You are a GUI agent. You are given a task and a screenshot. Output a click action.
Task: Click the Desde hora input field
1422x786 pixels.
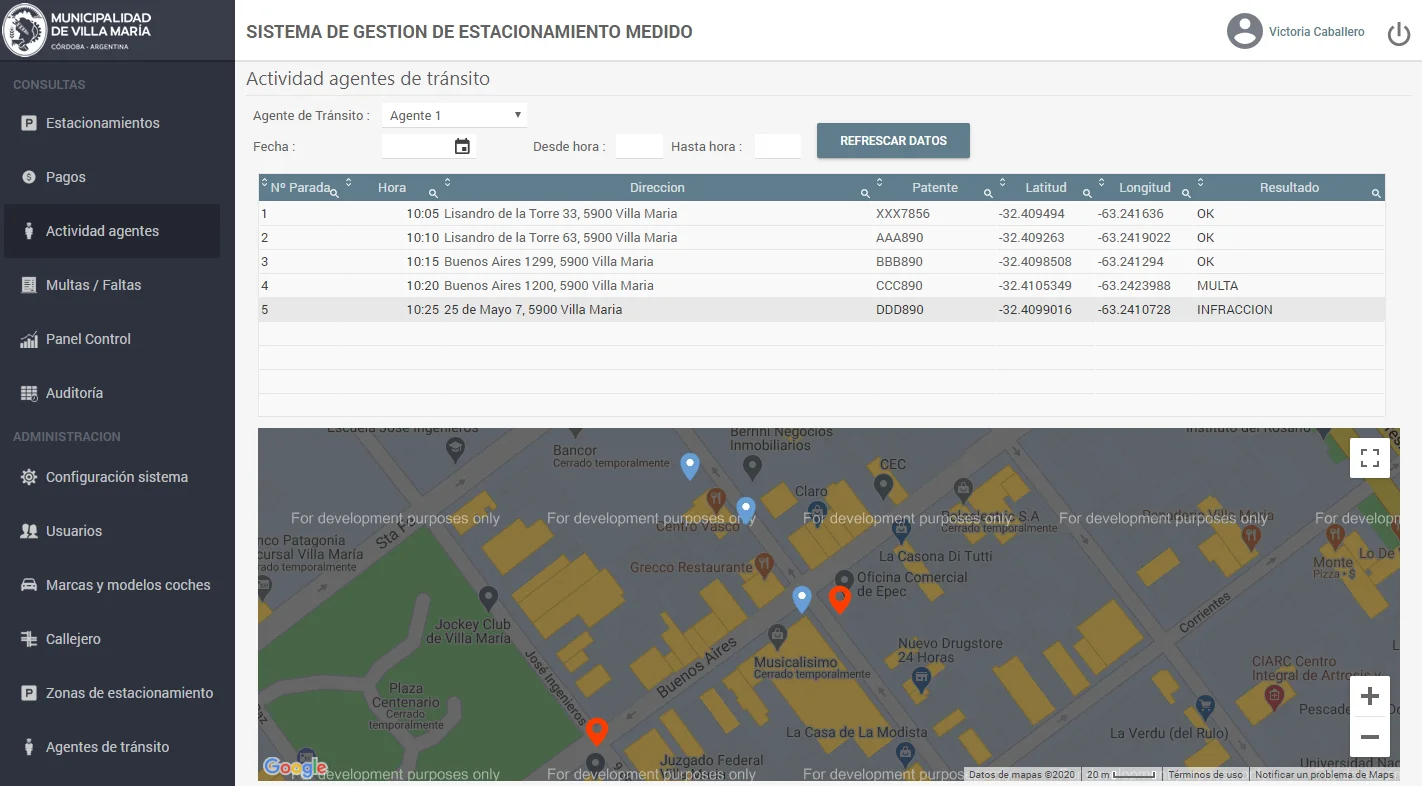coord(639,147)
